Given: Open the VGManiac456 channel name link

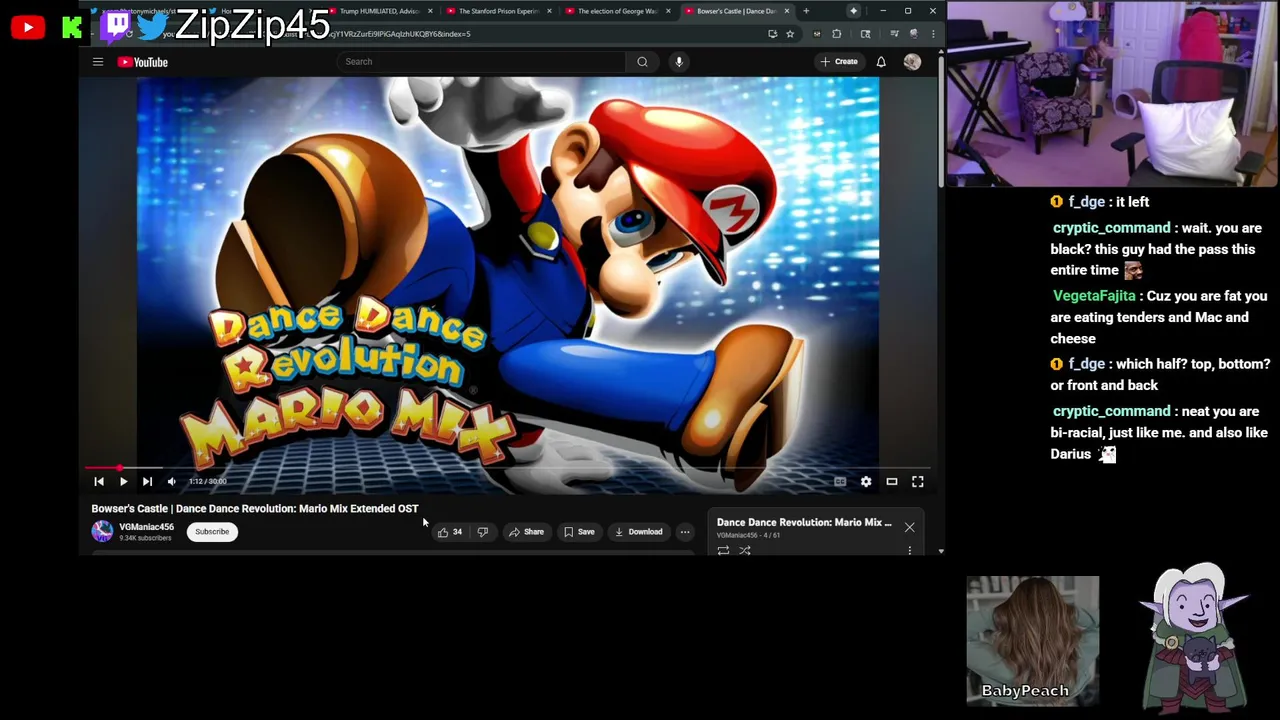Looking at the screenshot, I should click(x=147, y=527).
